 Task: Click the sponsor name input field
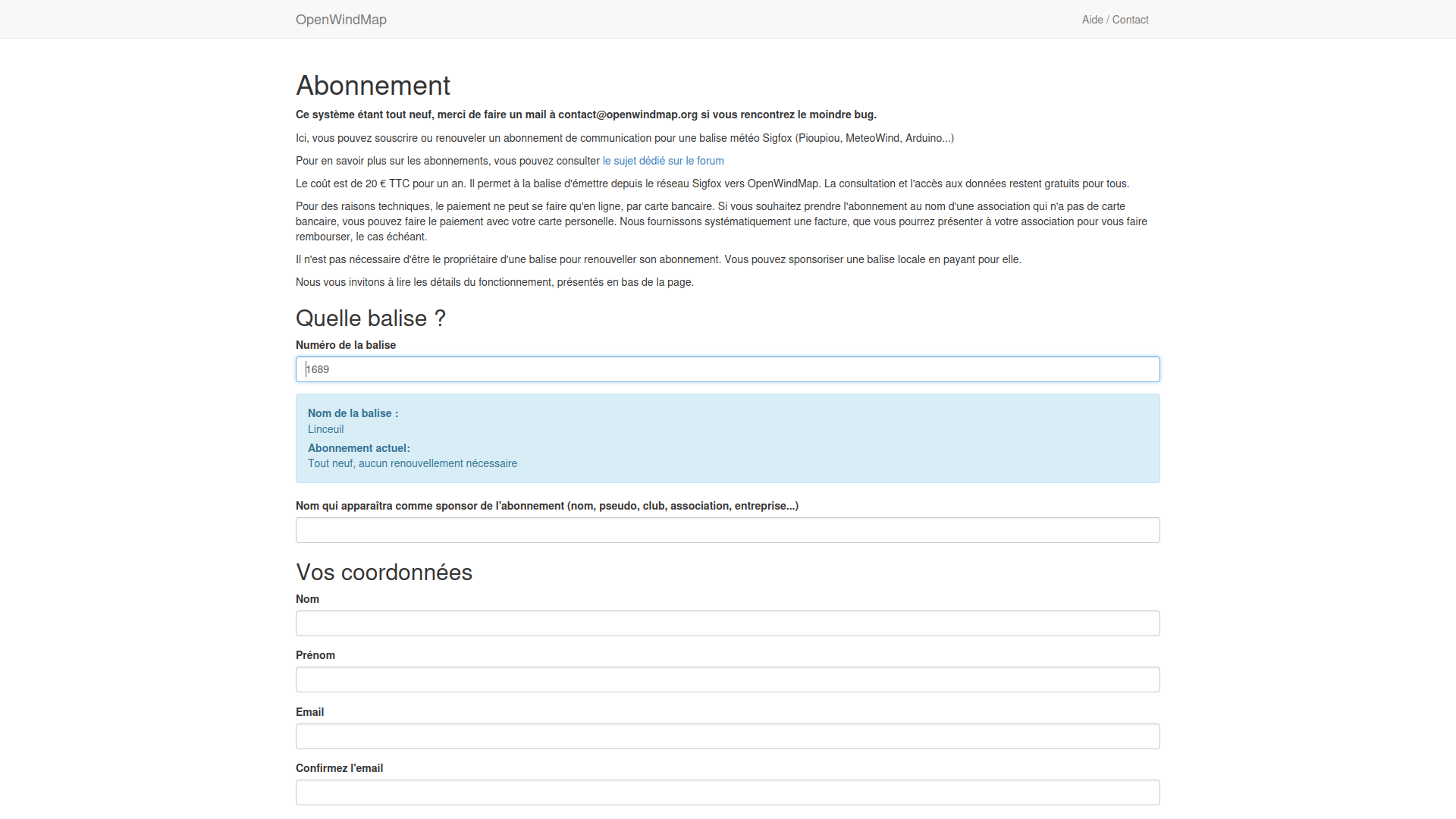click(x=727, y=529)
